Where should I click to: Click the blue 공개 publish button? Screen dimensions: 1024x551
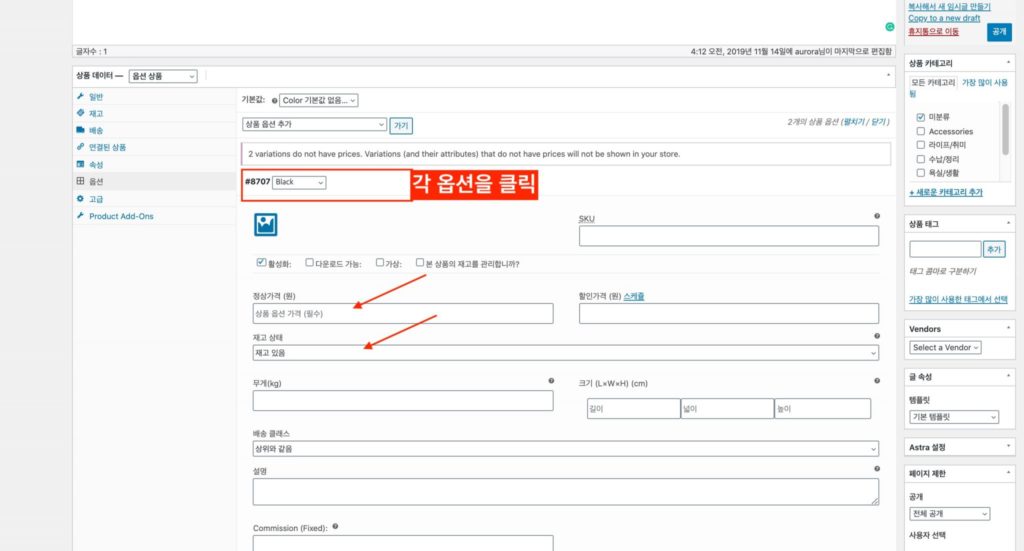point(998,32)
